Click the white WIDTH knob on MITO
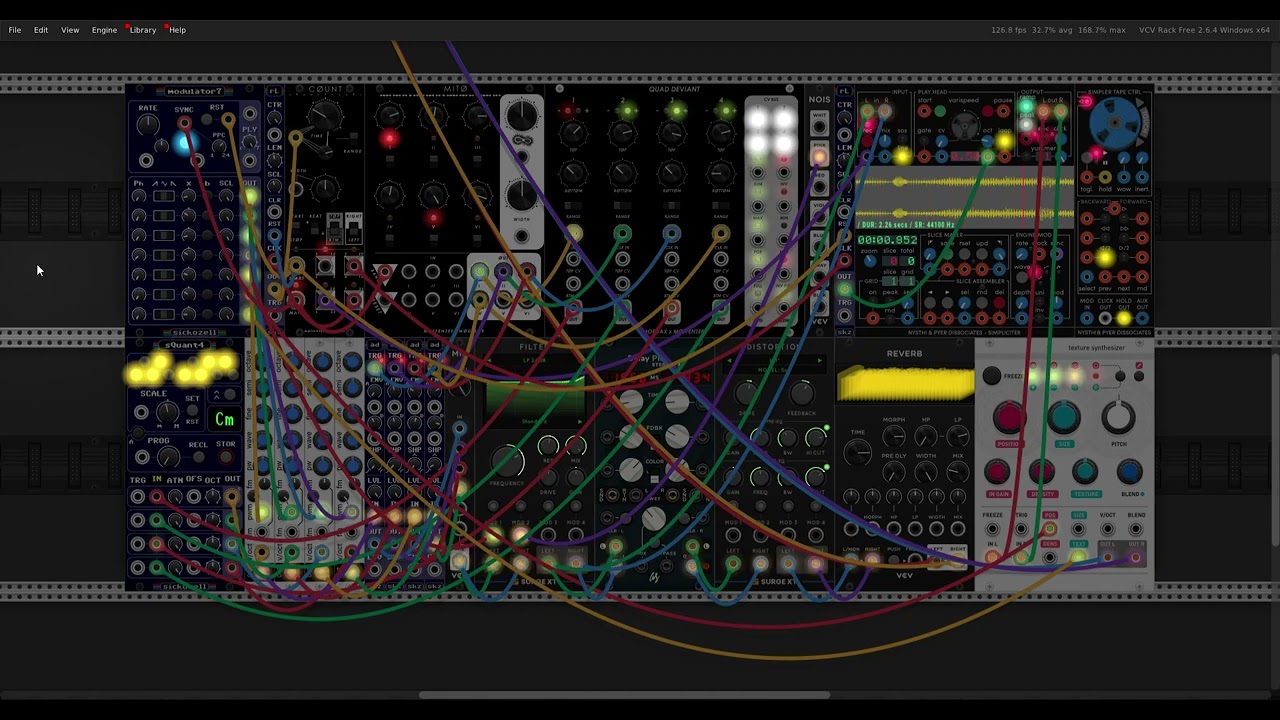 click(522, 194)
